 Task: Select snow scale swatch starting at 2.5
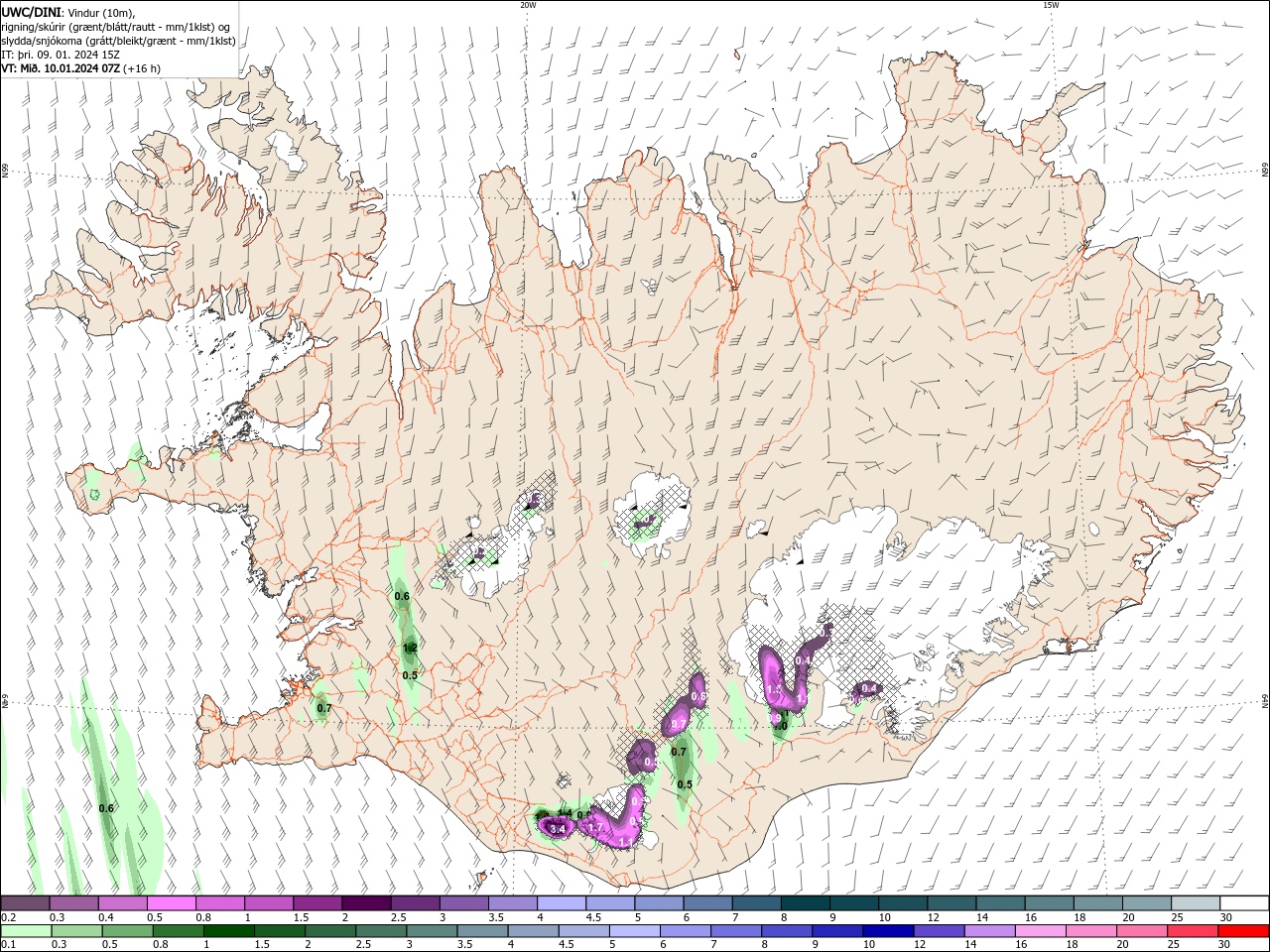pyautogui.click(x=415, y=903)
